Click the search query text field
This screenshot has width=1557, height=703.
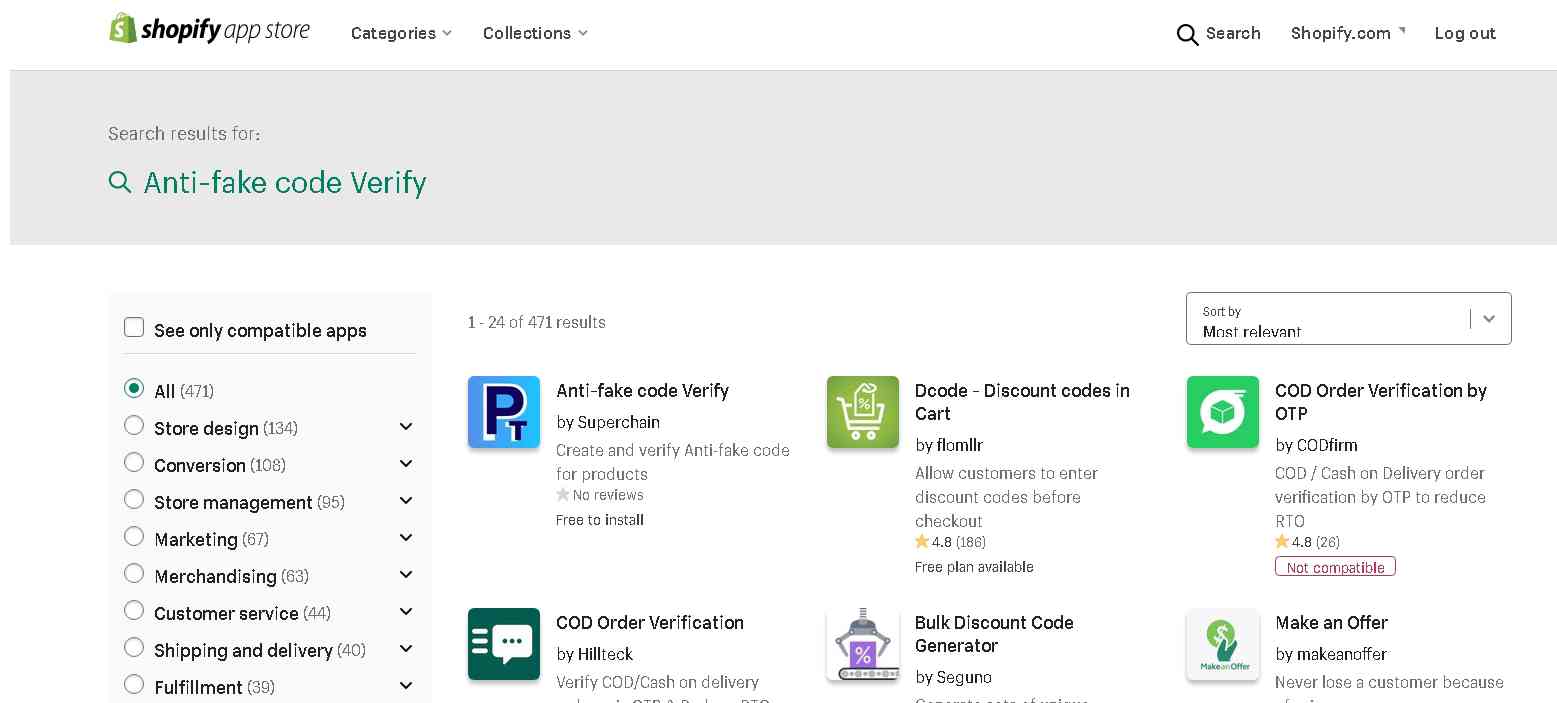point(284,183)
